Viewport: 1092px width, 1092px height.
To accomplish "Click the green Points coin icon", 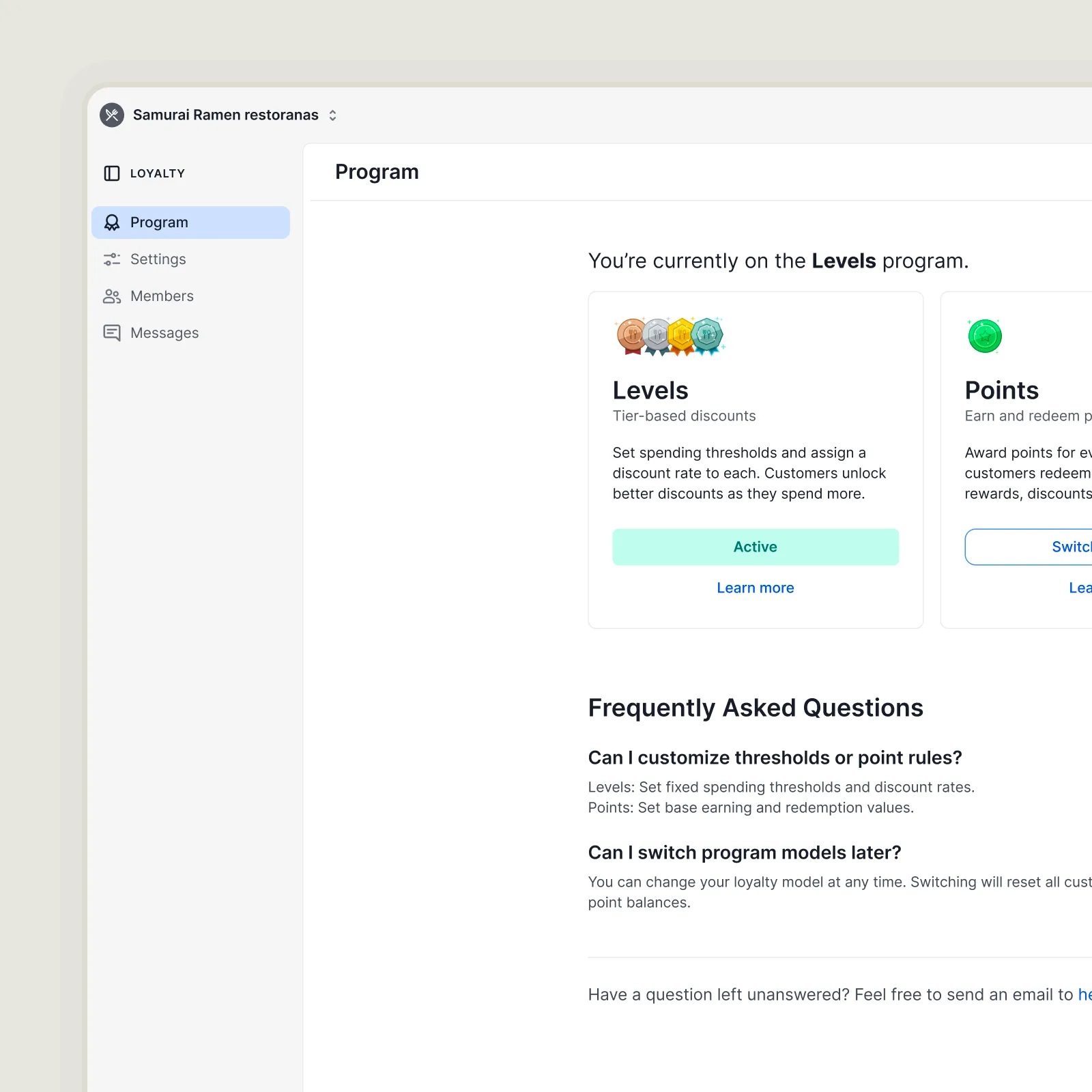I will 985,336.
